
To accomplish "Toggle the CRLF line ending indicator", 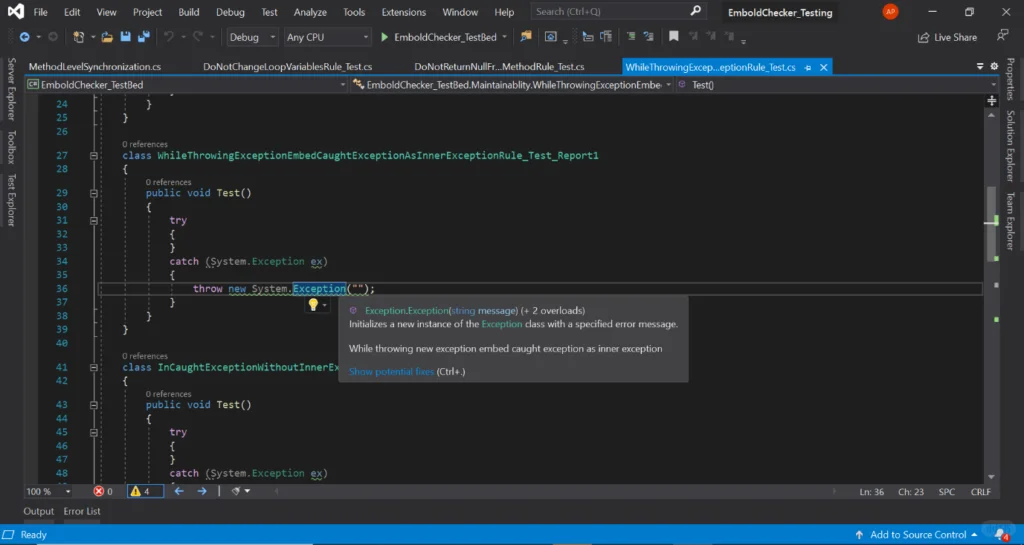I will coord(980,492).
